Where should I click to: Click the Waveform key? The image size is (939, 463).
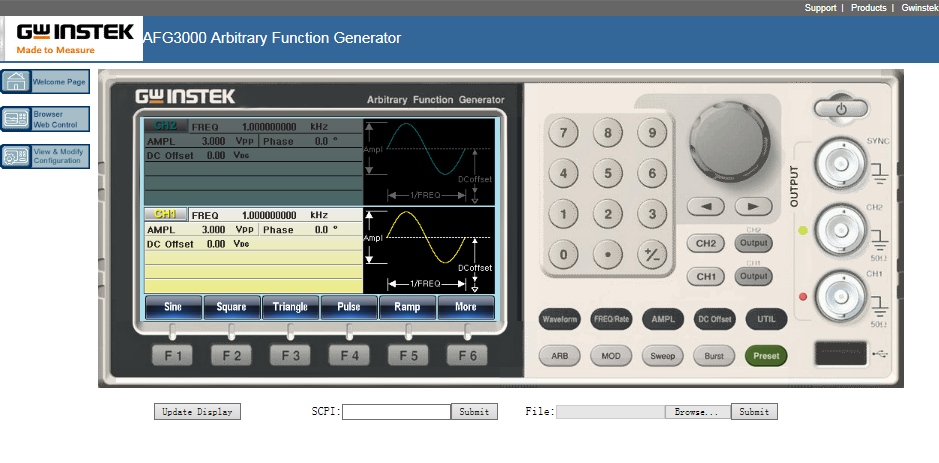(x=559, y=319)
